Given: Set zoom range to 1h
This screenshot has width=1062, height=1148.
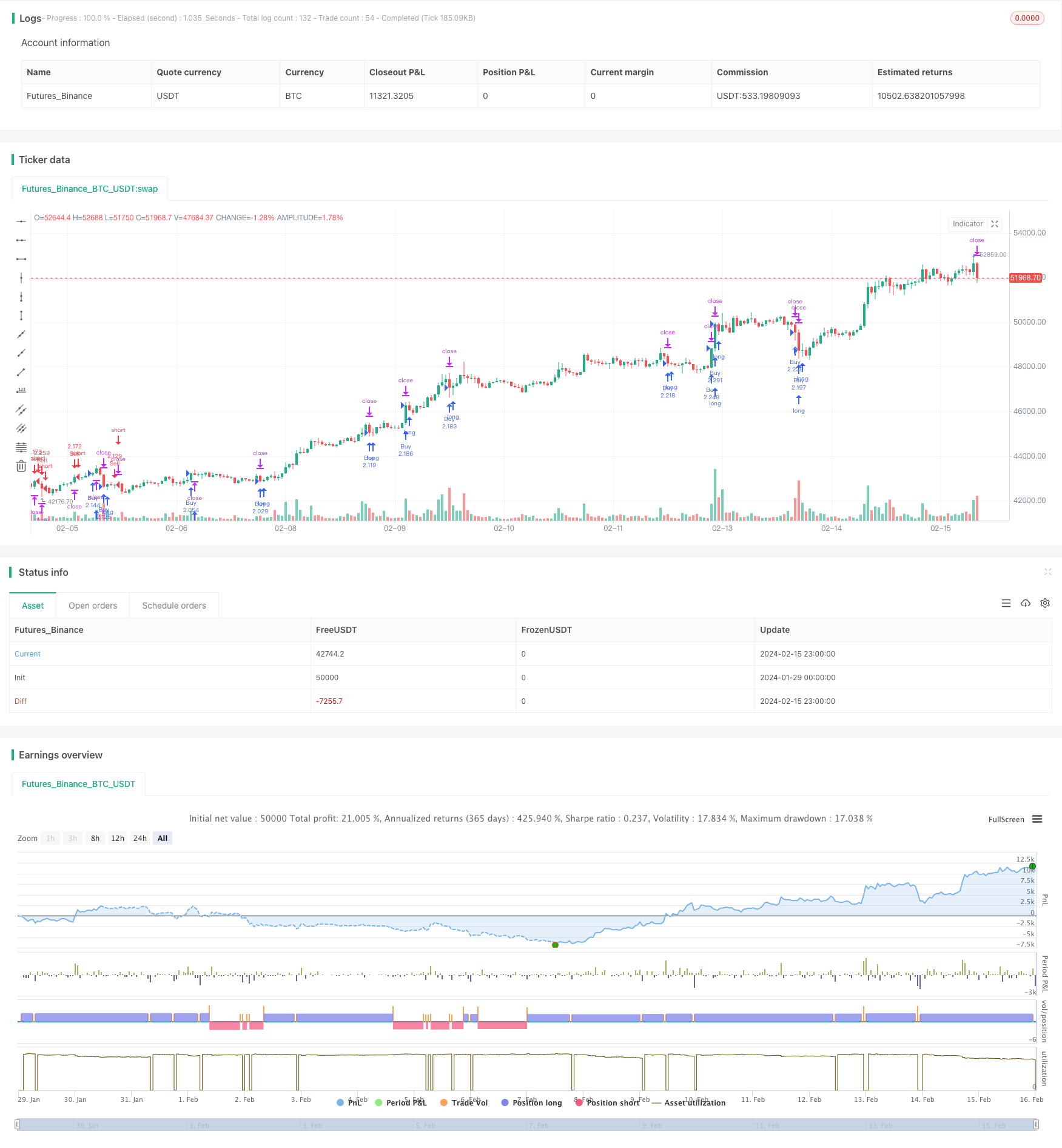Looking at the screenshot, I should pyautogui.click(x=50, y=838).
